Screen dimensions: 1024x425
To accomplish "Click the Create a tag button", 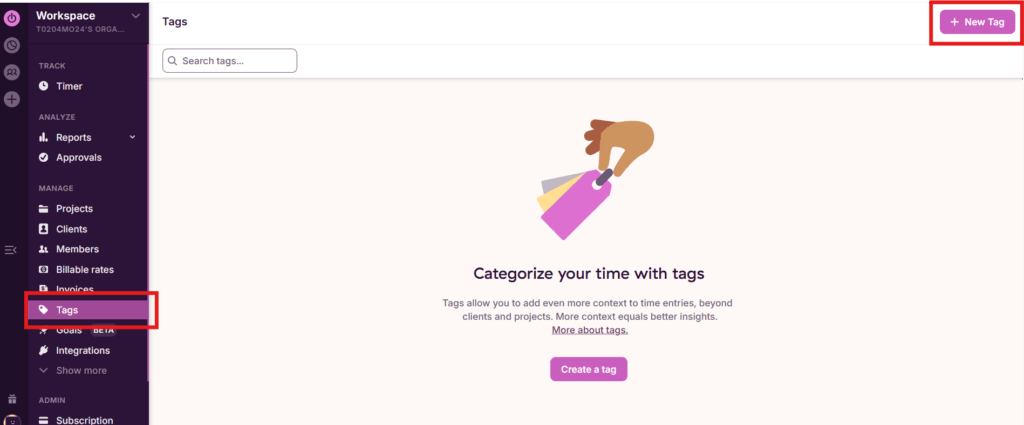I will click(x=588, y=369).
